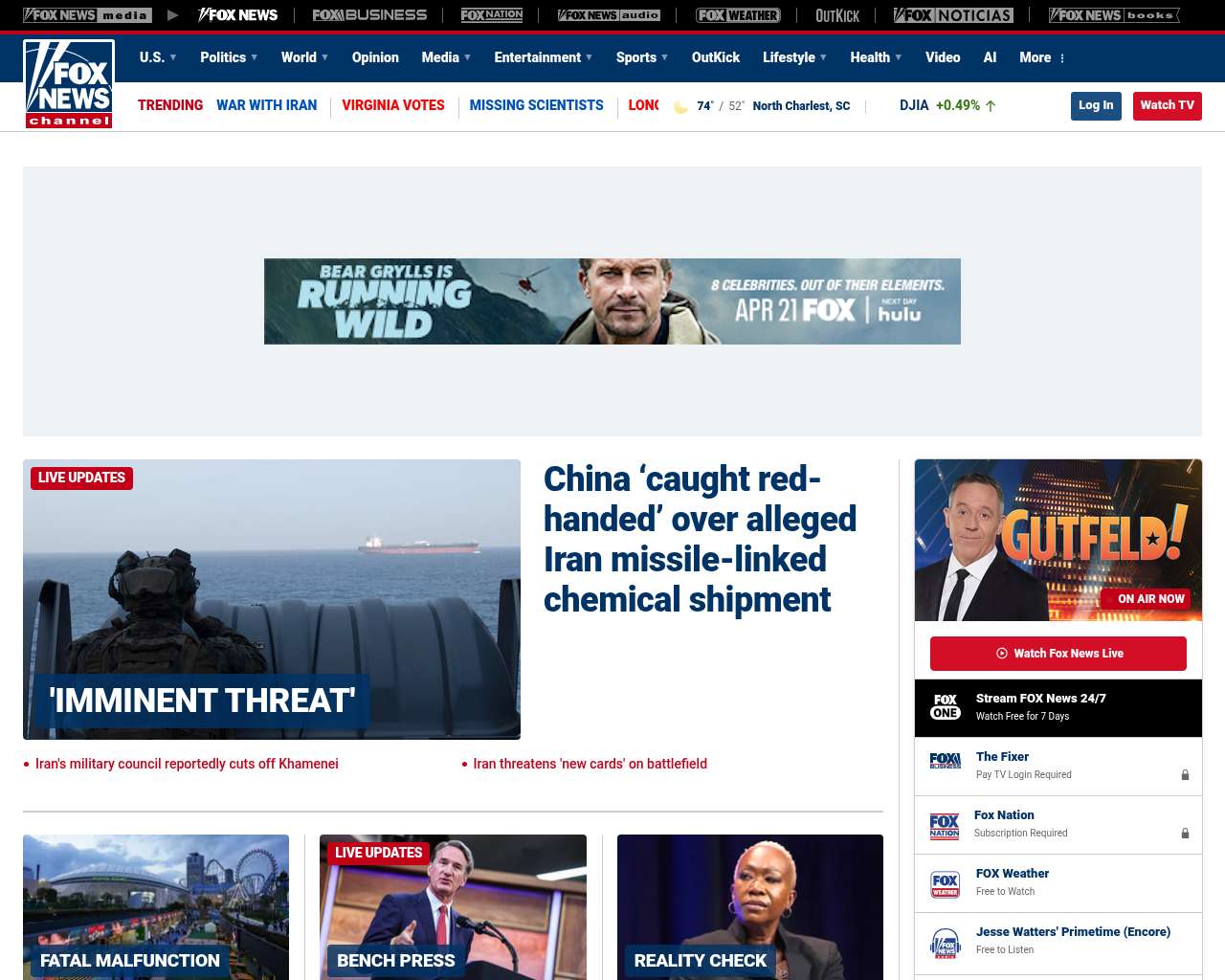Click the lock icon on Fox Nation row
This screenshot has height=980, width=1225.
pyautogui.click(x=1185, y=834)
